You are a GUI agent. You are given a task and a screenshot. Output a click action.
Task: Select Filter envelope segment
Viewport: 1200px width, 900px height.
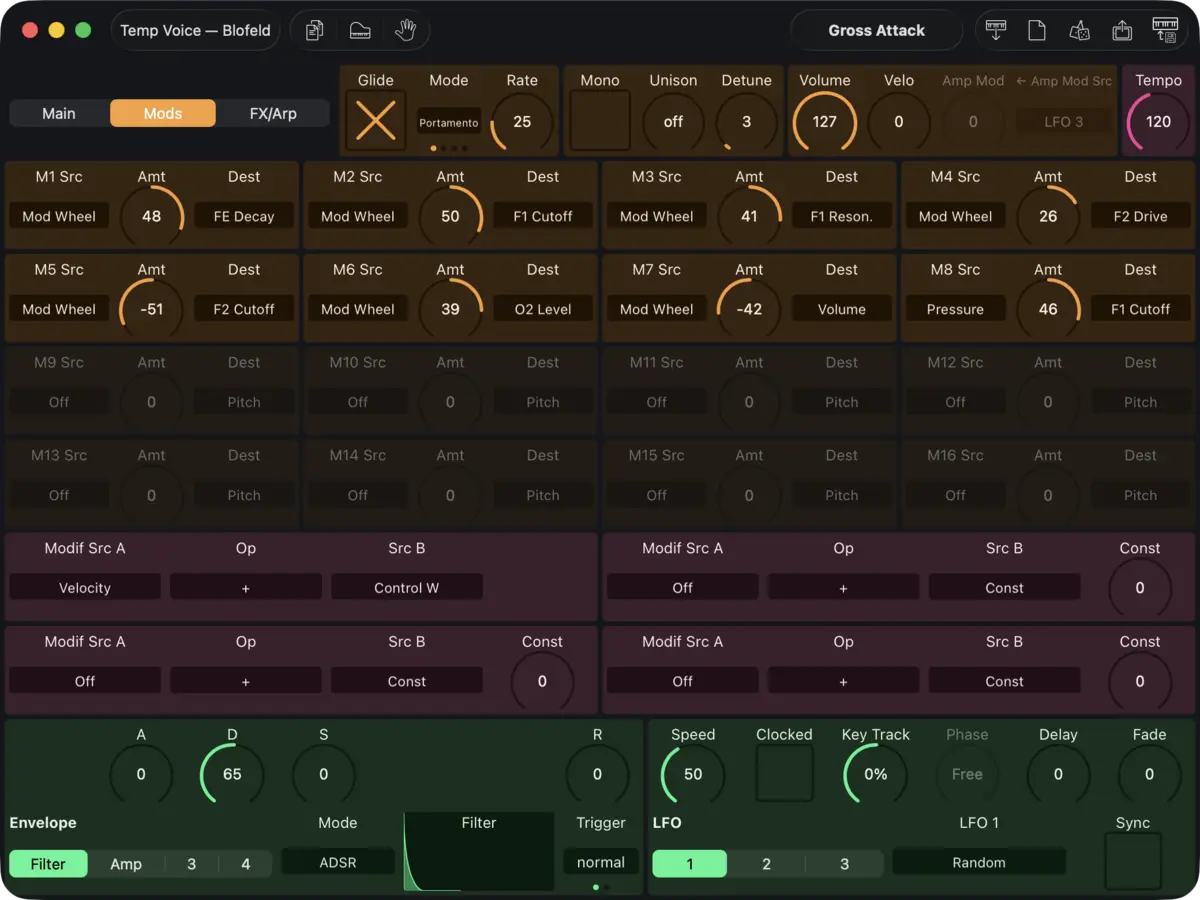point(48,864)
